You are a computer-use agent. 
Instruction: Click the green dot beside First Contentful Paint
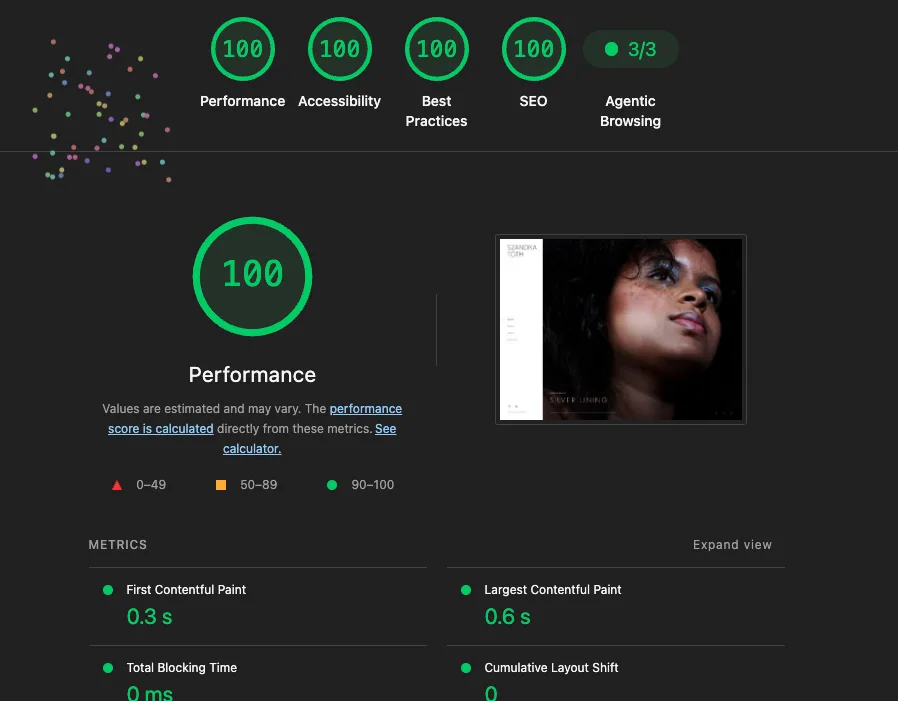coord(108,590)
